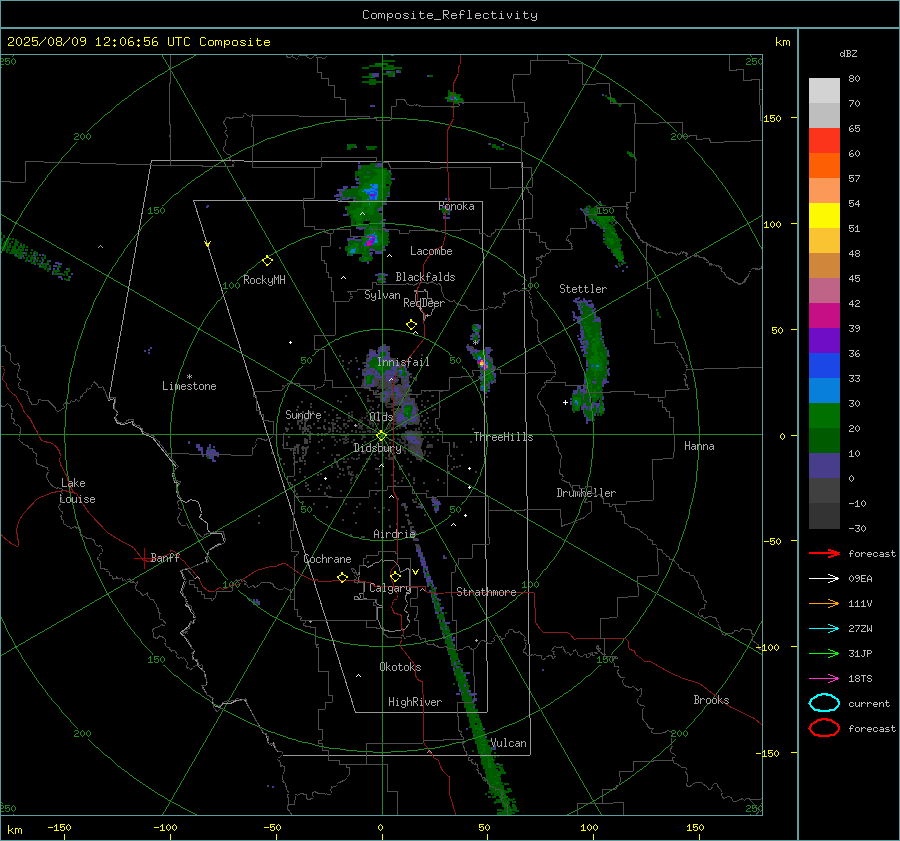Click the Ponoka label
The height and width of the screenshot is (841, 900).
coord(456,206)
